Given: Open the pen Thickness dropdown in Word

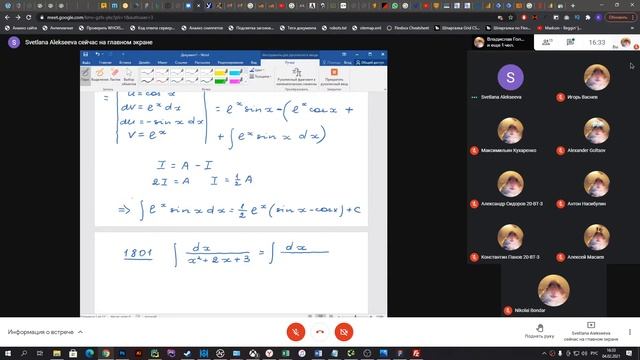Looking at the screenshot, I should click(x=260, y=76).
